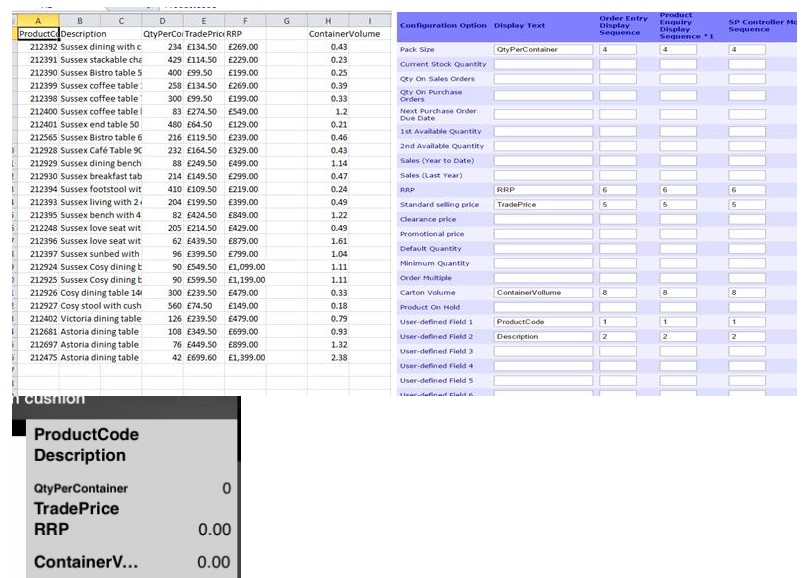Click Qty On Purchase Orders display text field
The width and height of the screenshot is (808, 578).
click(543, 96)
